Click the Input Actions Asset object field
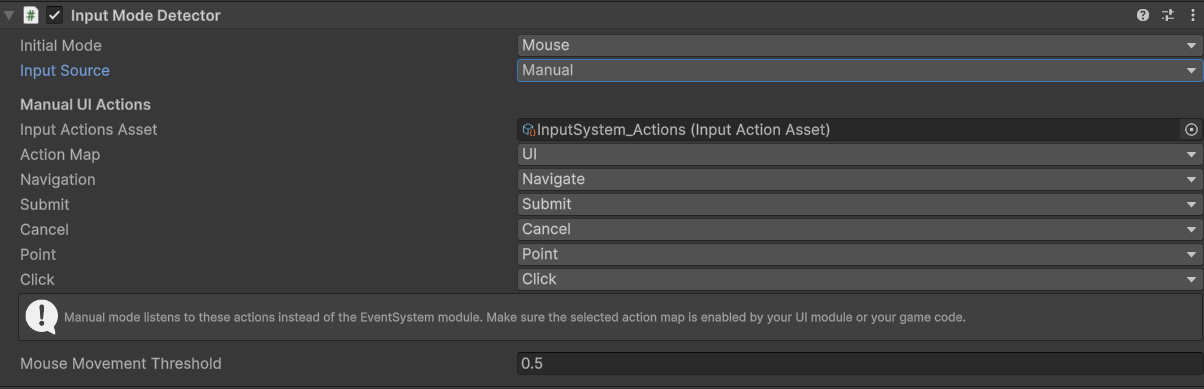The width and height of the screenshot is (1204, 389). pos(850,130)
